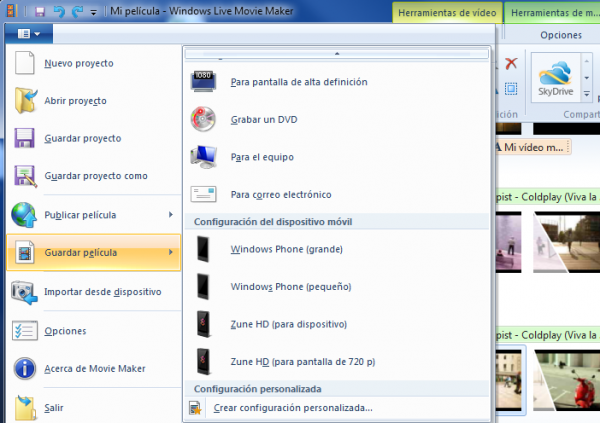The image size is (600, 423).
Task: Click the undo arrow in title bar
Action: click(59, 11)
